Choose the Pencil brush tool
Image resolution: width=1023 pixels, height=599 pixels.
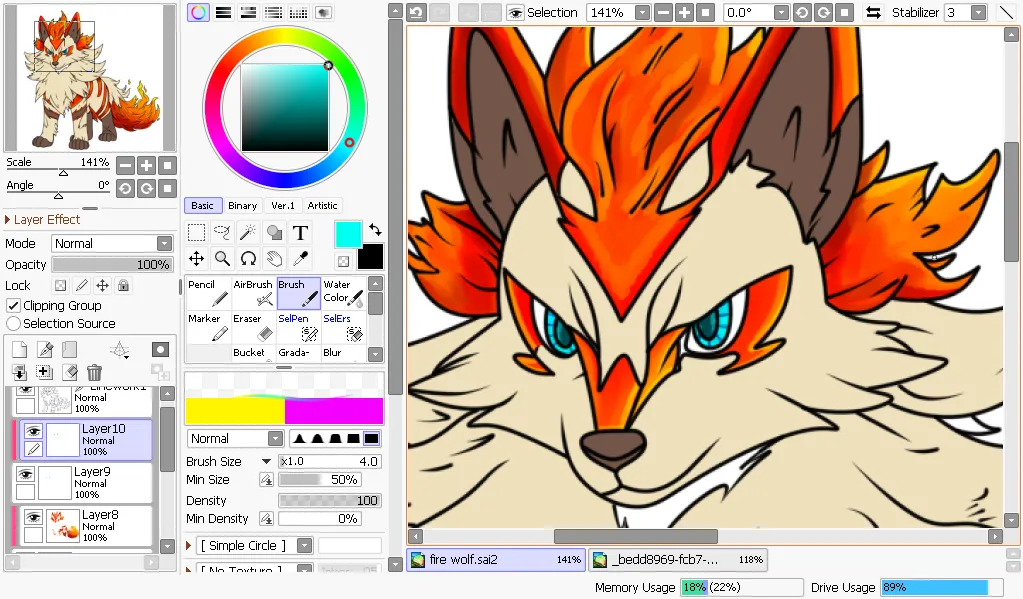[208, 293]
